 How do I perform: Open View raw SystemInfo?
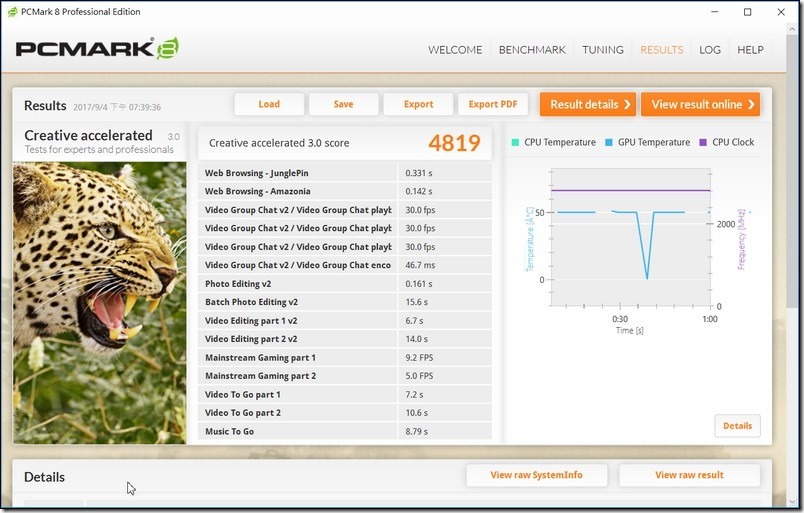(537, 475)
